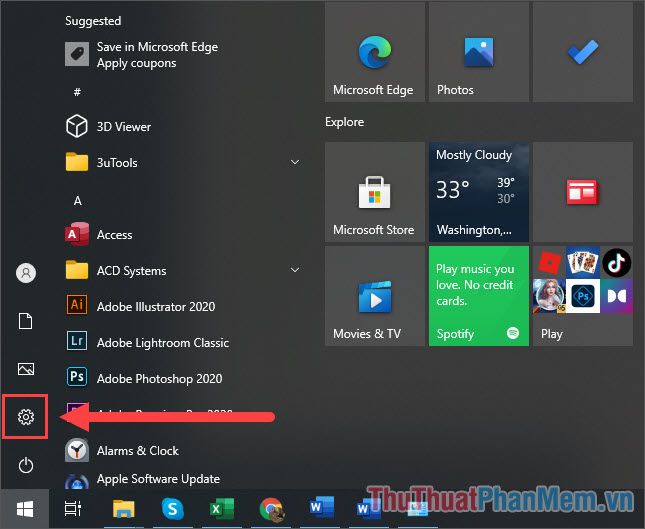
Task: Click the Windows Start button
Action: [x=25, y=509]
